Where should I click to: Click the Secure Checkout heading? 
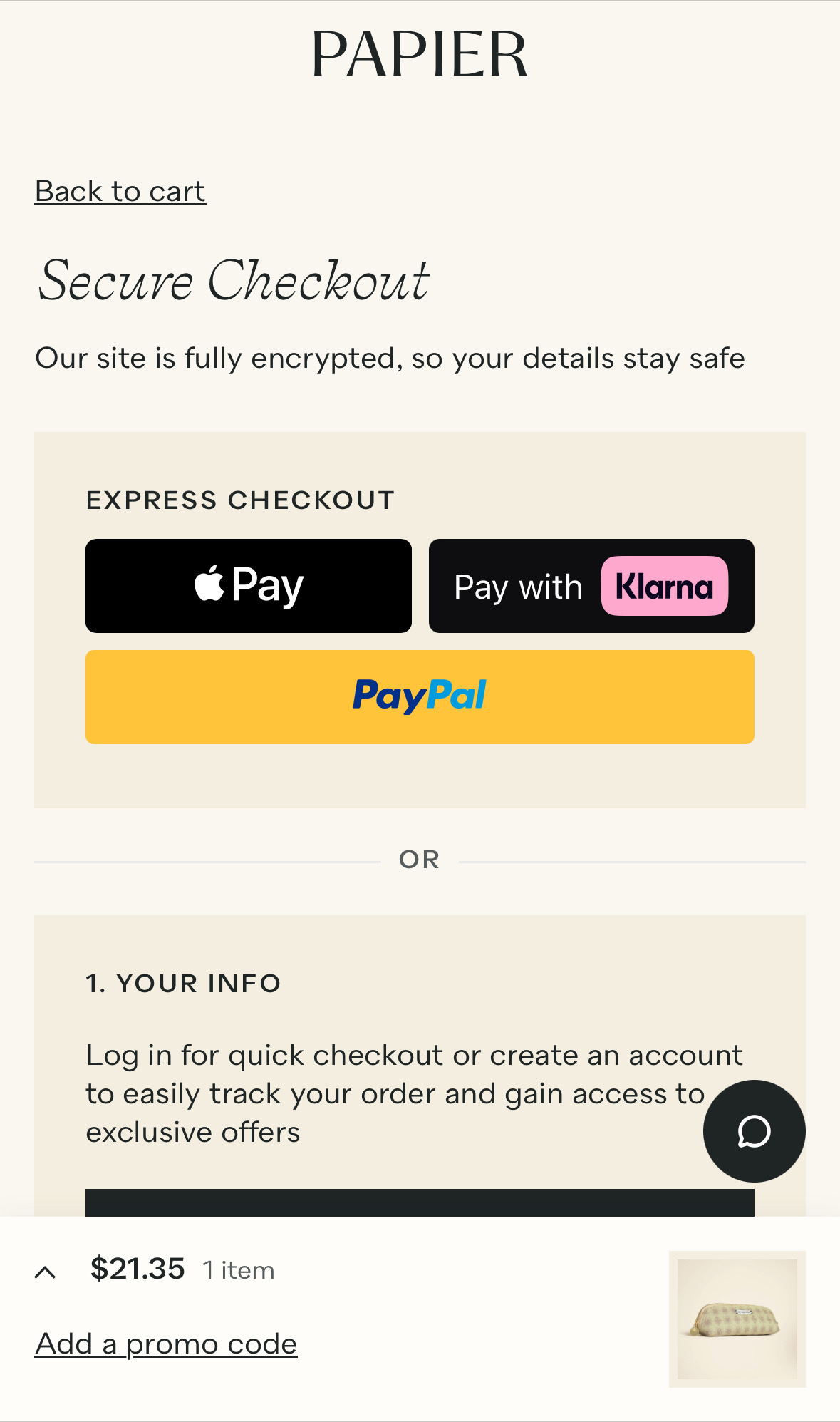[x=234, y=280]
